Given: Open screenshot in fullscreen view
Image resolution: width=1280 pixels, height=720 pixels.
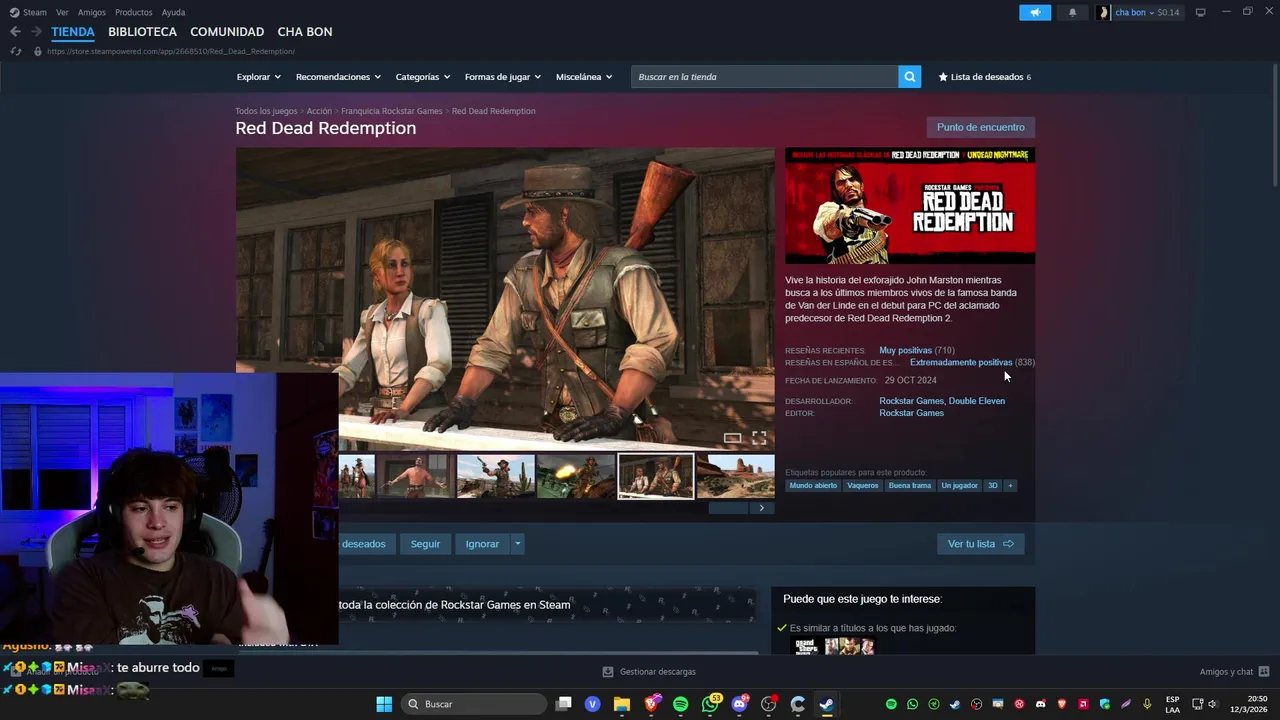Looking at the screenshot, I should tap(759, 438).
